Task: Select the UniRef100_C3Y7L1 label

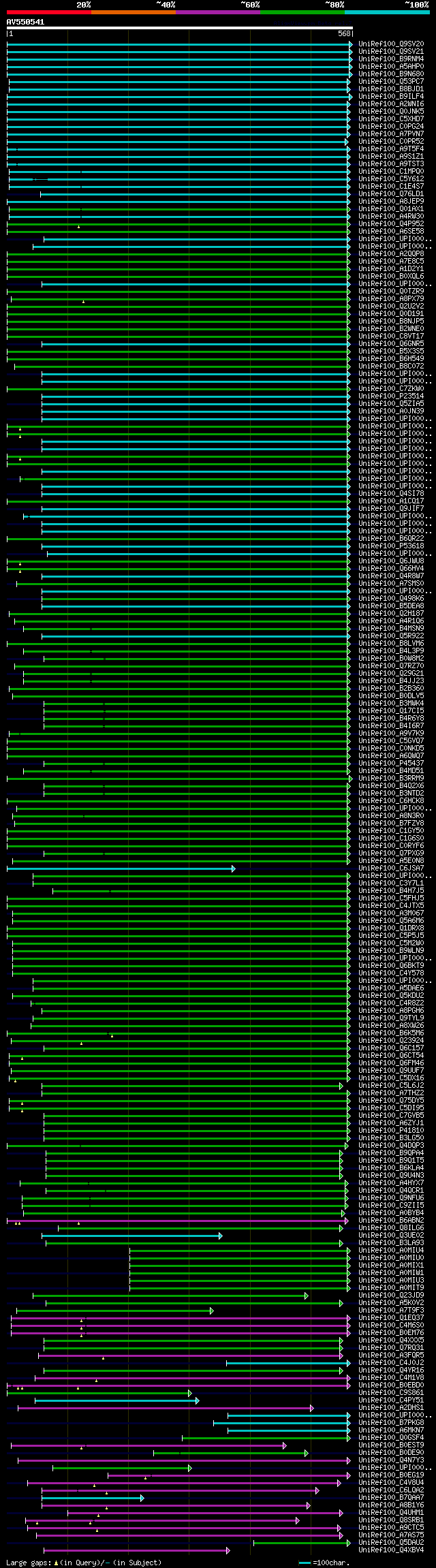Action: click(391, 883)
